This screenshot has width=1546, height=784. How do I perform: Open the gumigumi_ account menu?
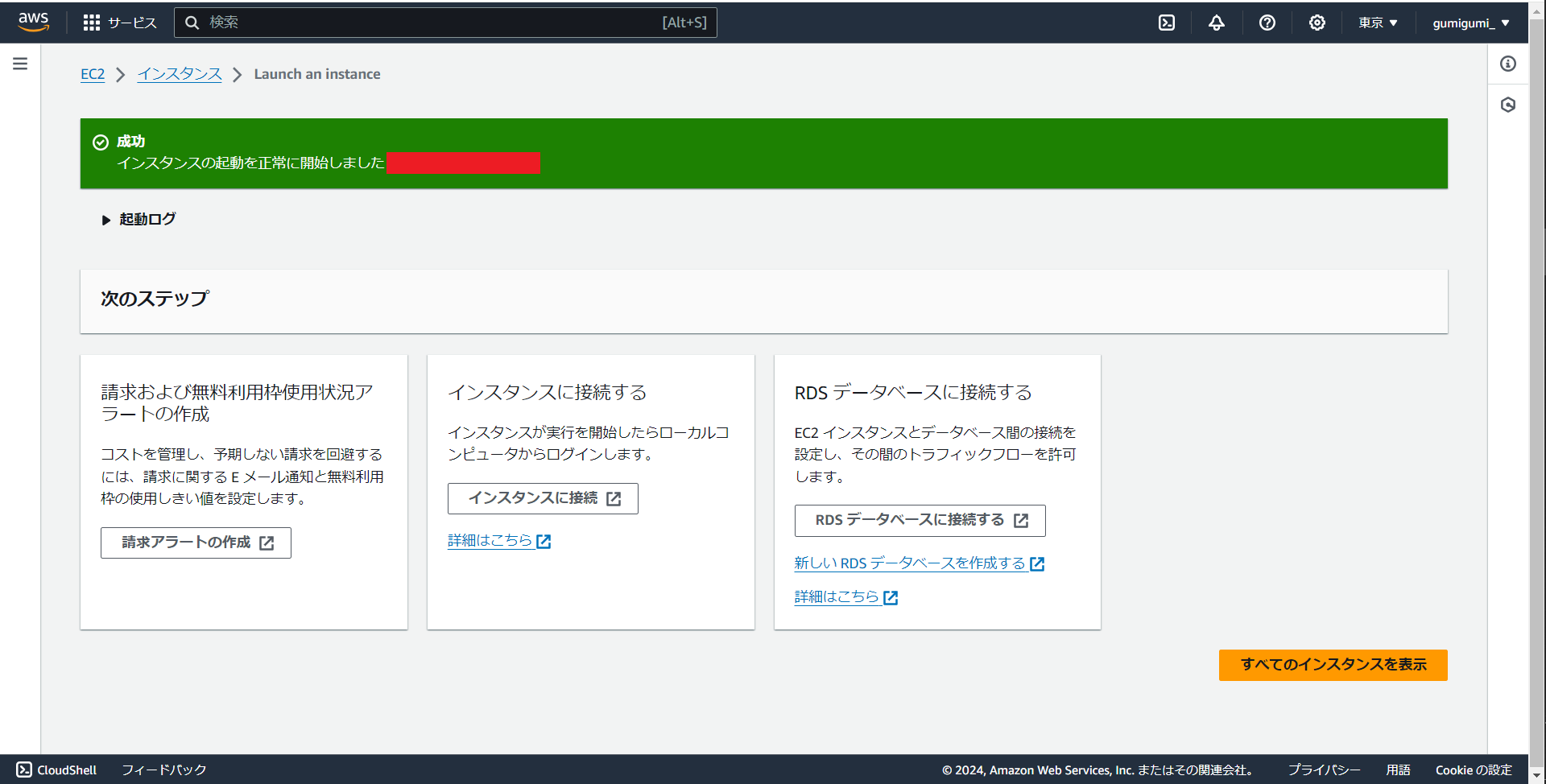(1470, 22)
